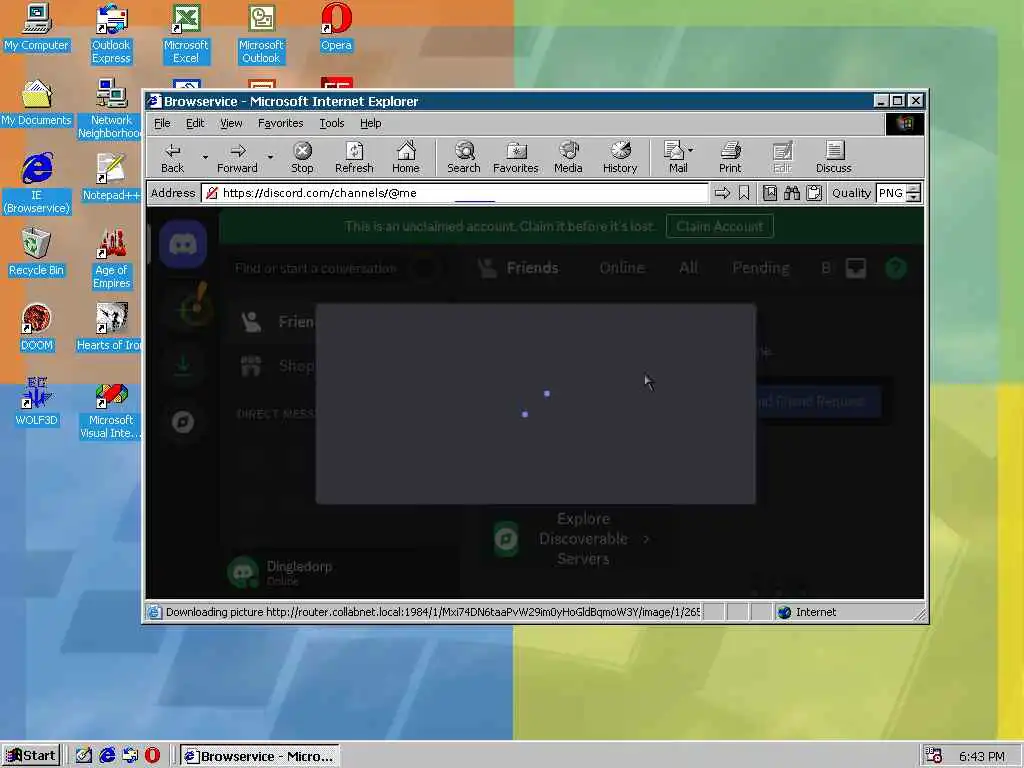This screenshot has height=768, width=1024.
Task: Switch to the All friends tab
Action: click(x=688, y=268)
